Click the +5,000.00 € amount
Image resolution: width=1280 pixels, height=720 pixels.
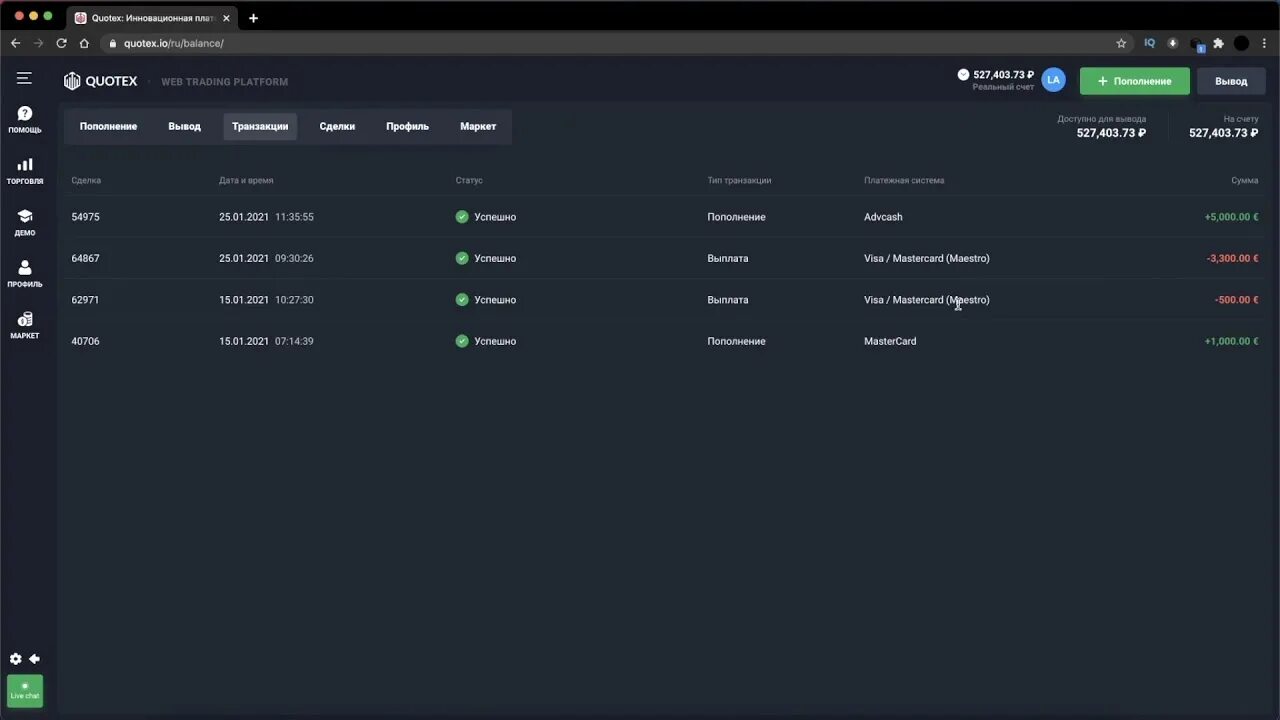[x=1231, y=217]
